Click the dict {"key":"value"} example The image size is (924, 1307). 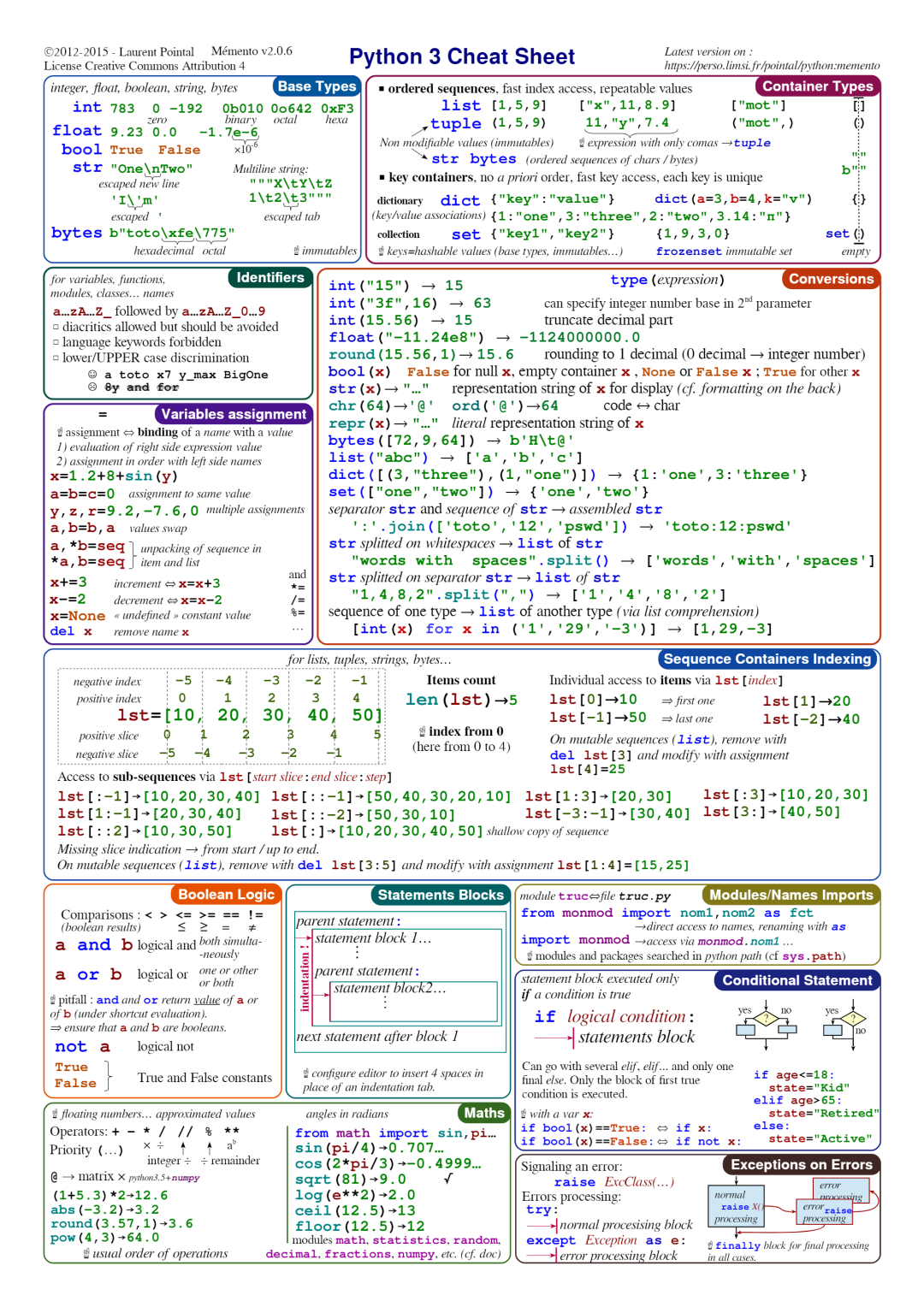click(x=530, y=200)
